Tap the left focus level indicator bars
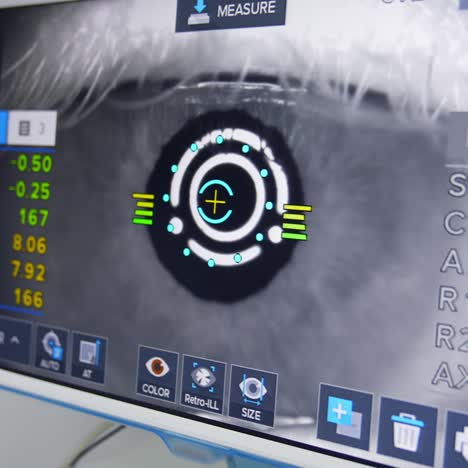This screenshot has height=468, width=468. point(143,209)
